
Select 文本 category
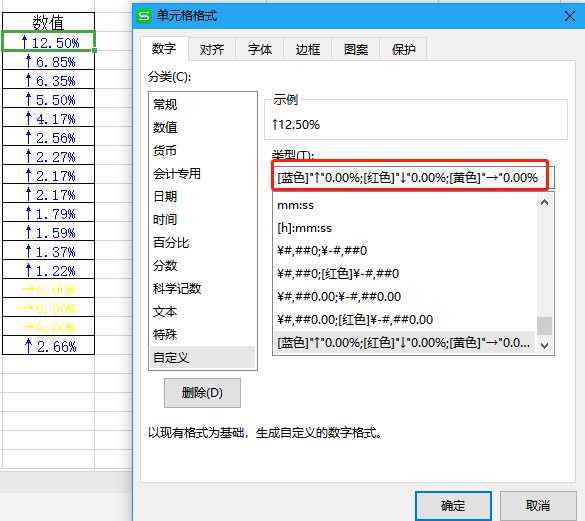point(203,311)
